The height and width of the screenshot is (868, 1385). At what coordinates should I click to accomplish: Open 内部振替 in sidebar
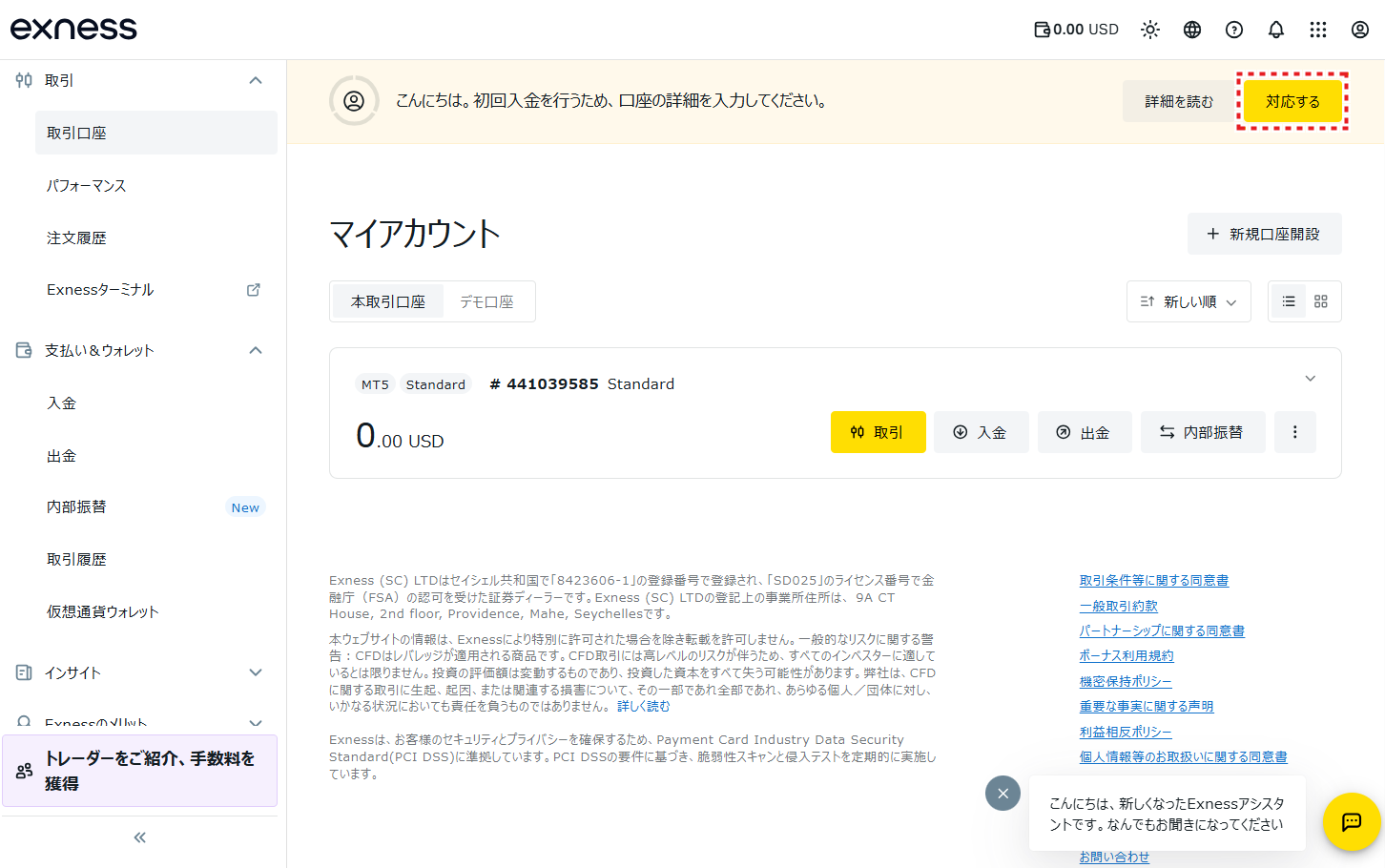156,506
